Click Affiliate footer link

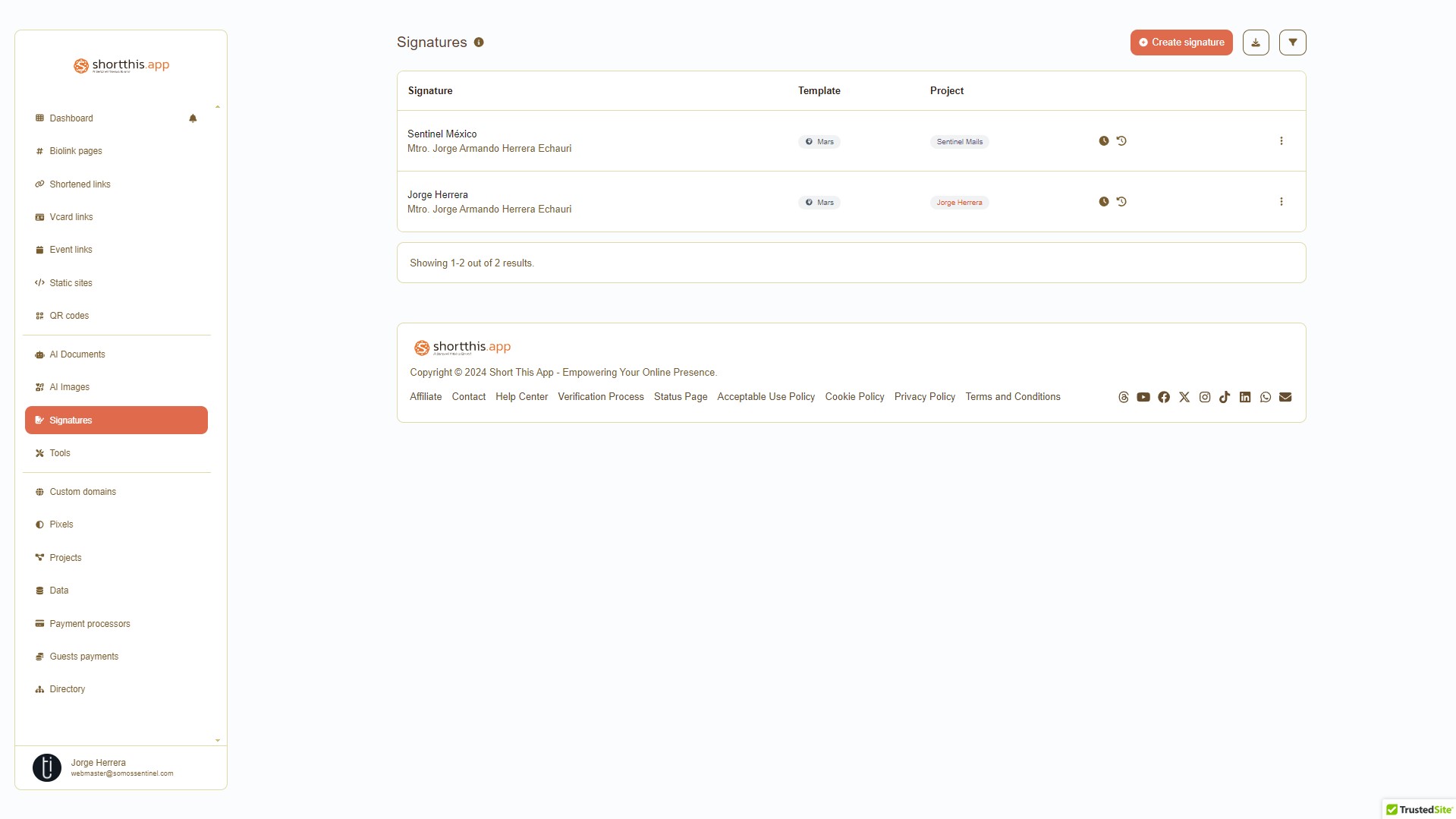426,397
